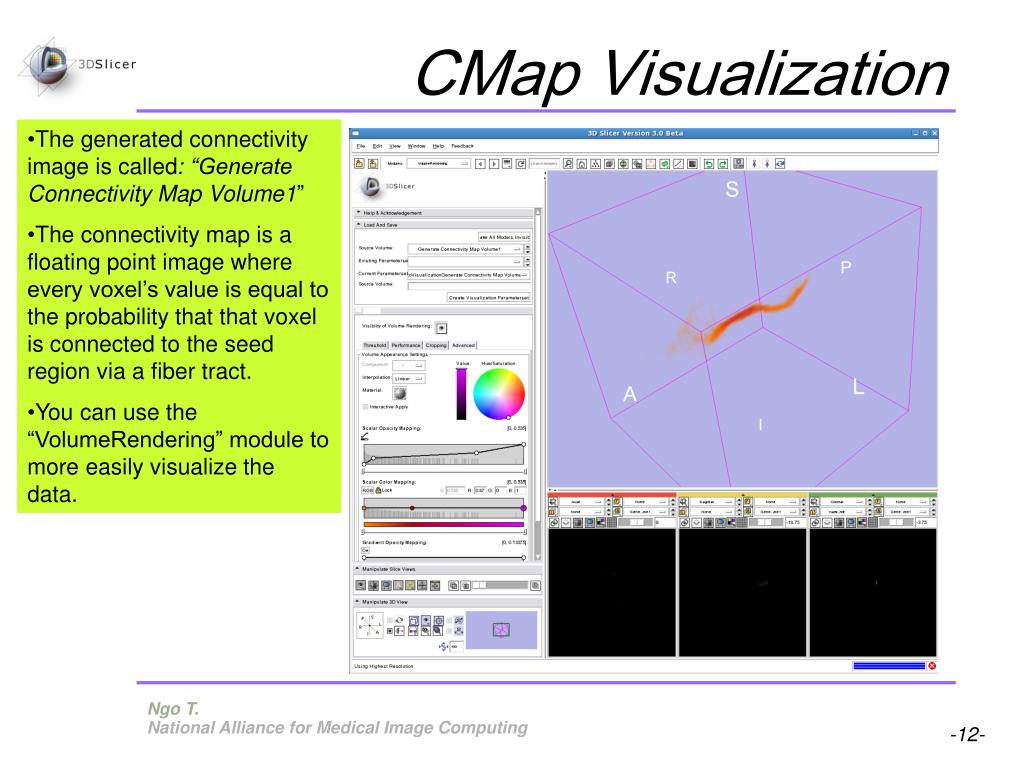Screen dimensions: 1024x768
Task: Collapse the Manipulate 3D View section
Action: tap(447, 601)
